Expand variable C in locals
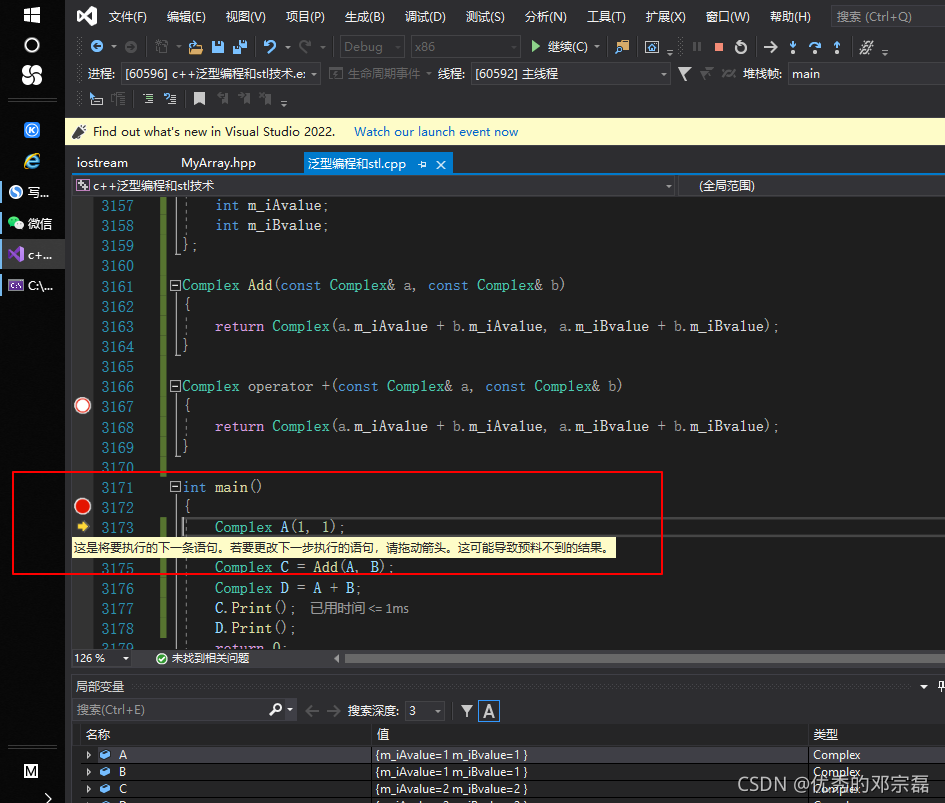This screenshot has width=945, height=803. pyautogui.click(x=89, y=789)
